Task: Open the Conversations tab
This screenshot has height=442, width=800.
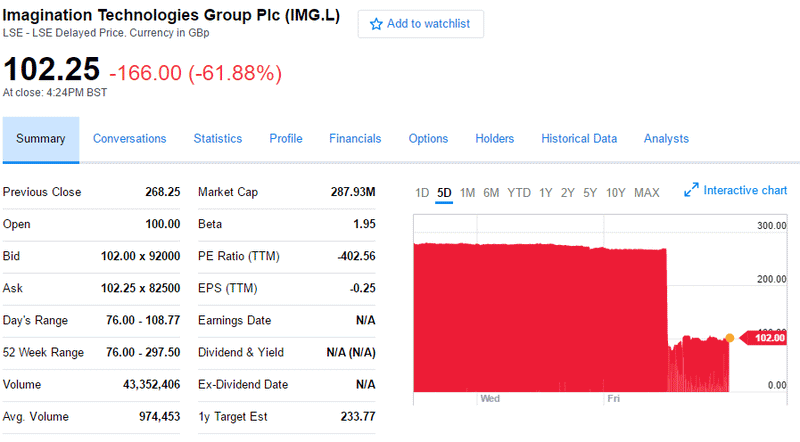Action: (x=130, y=139)
